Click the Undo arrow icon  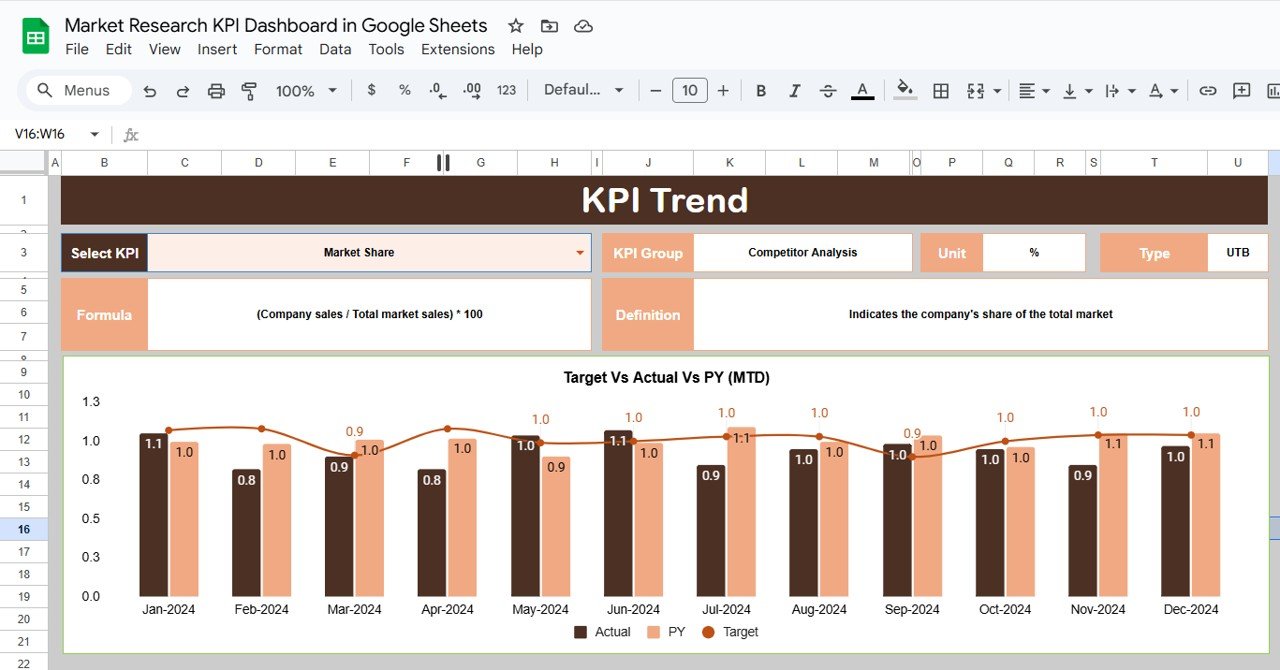pyautogui.click(x=150, y=91)
